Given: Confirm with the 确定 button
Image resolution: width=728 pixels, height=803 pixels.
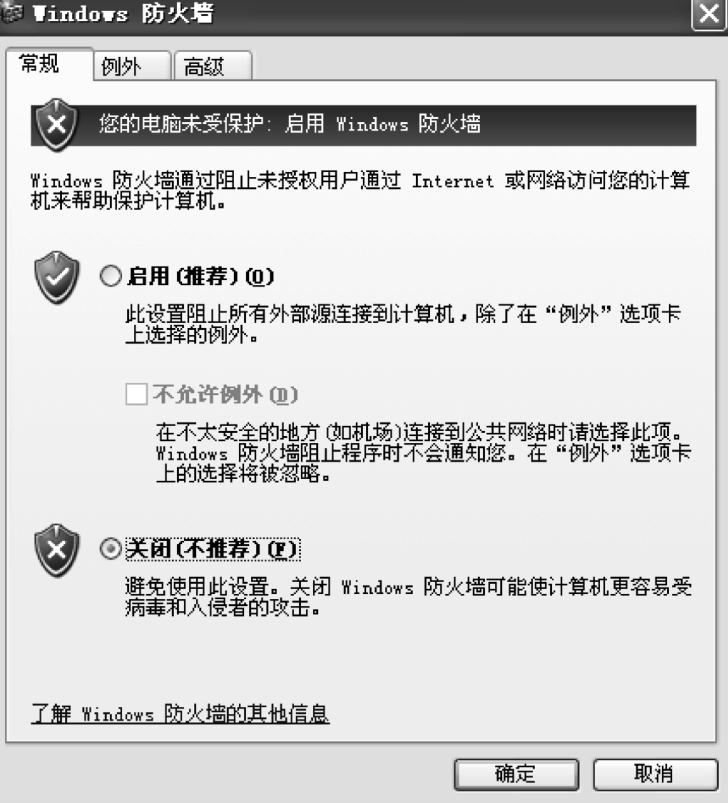Looking at the screenshot, I should pyautogui.click(x=516, y=774).
